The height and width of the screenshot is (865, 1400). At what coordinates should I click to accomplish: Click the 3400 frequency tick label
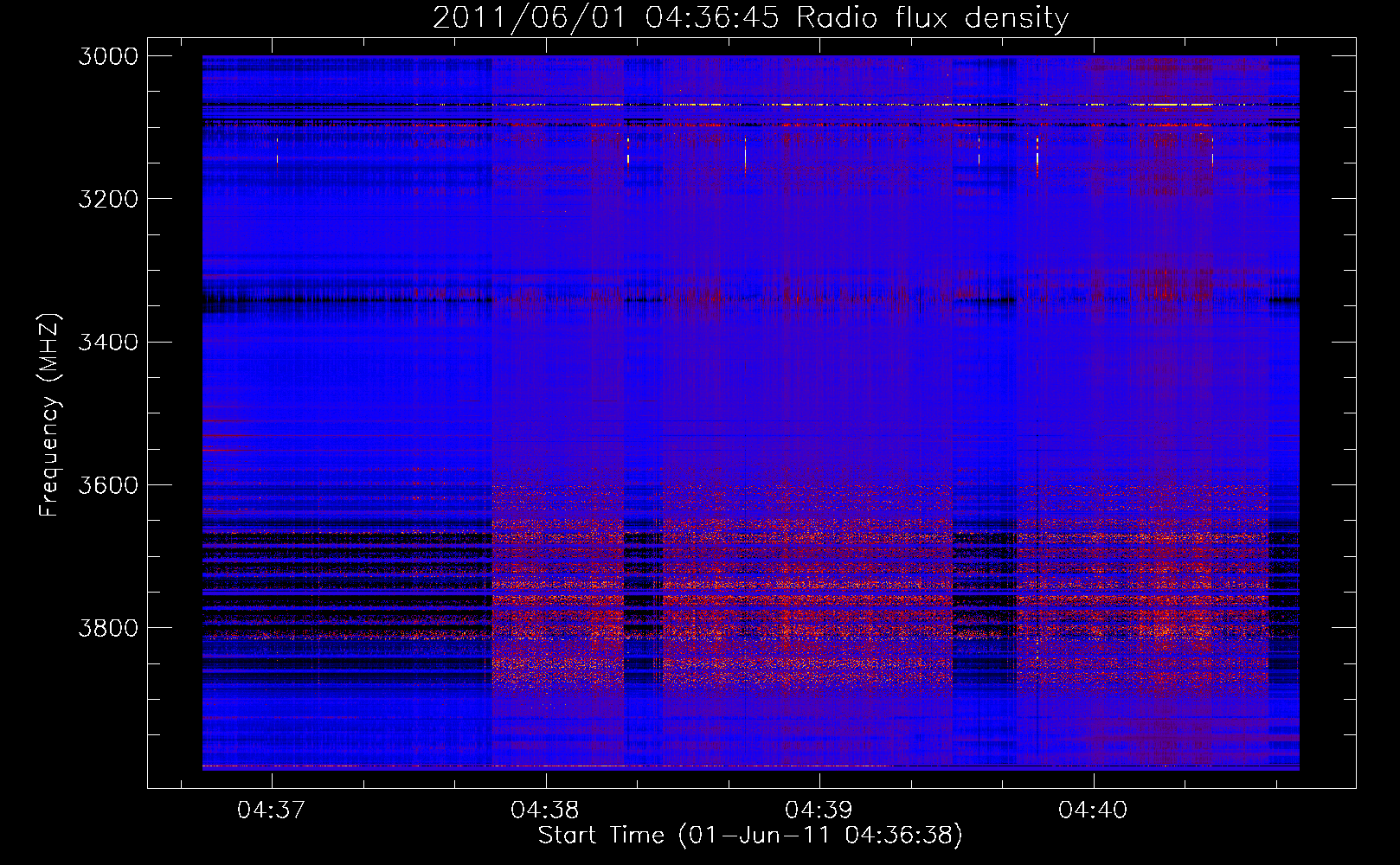tap(108, 343)
